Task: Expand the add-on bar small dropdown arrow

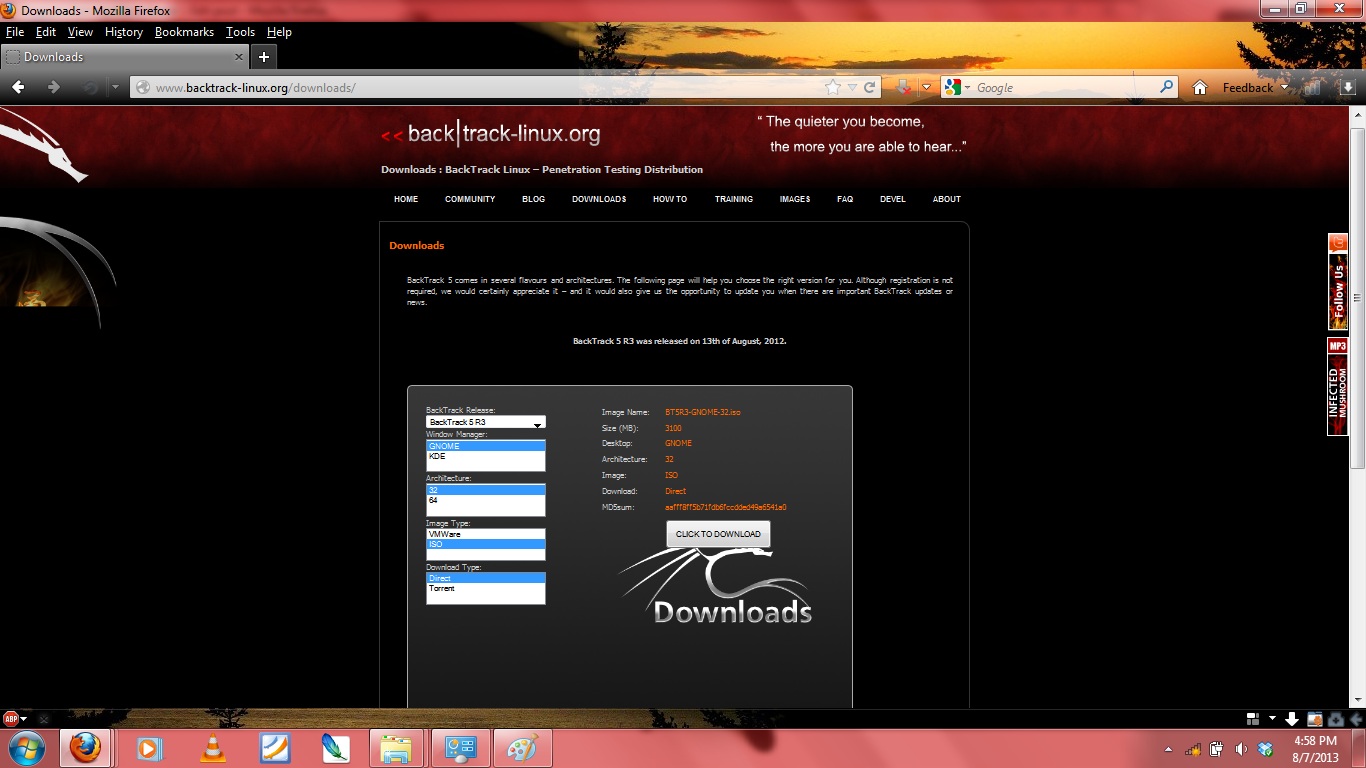Action: (x=1272, y=718)
